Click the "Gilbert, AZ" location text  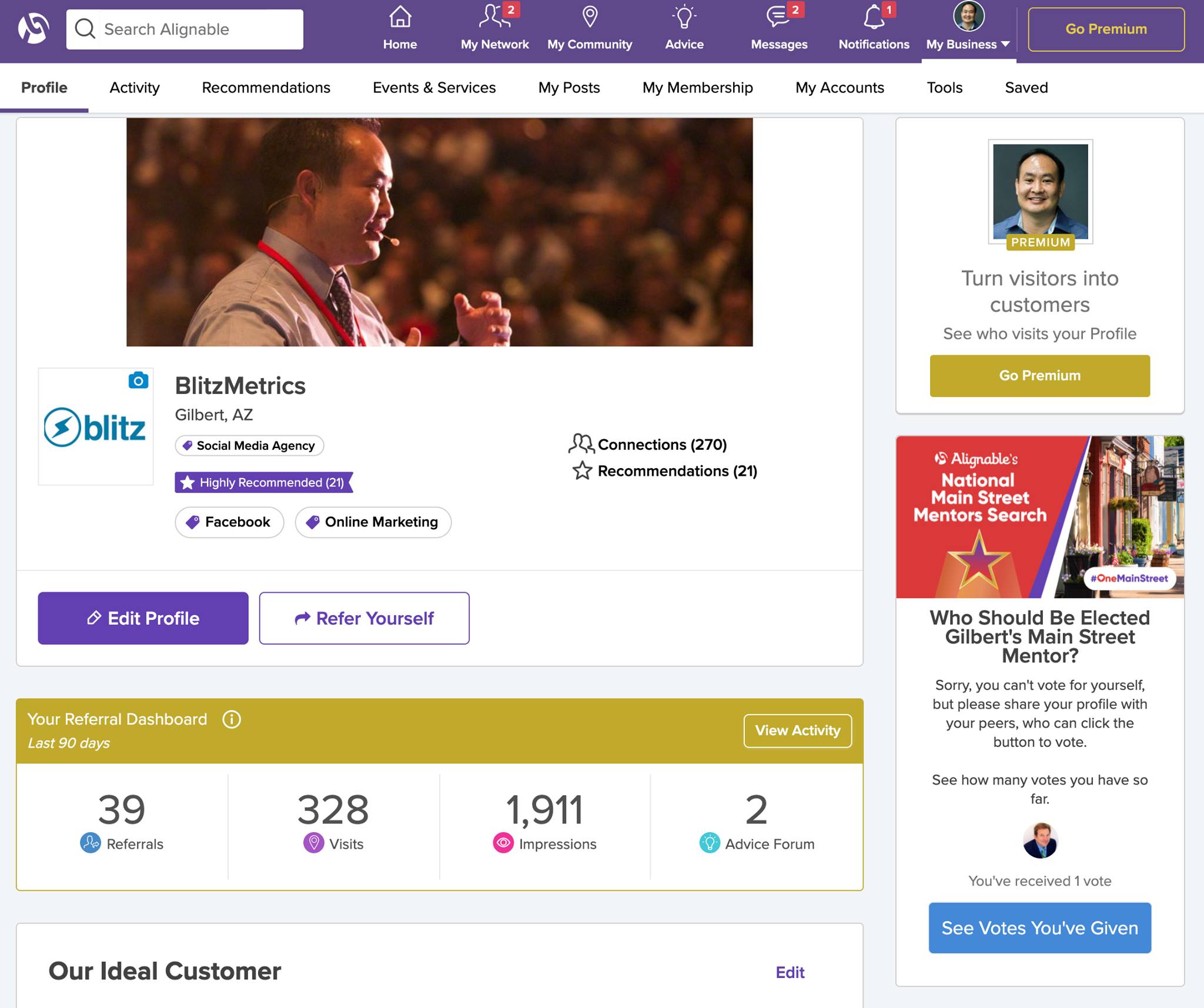(x=214, y=415)
